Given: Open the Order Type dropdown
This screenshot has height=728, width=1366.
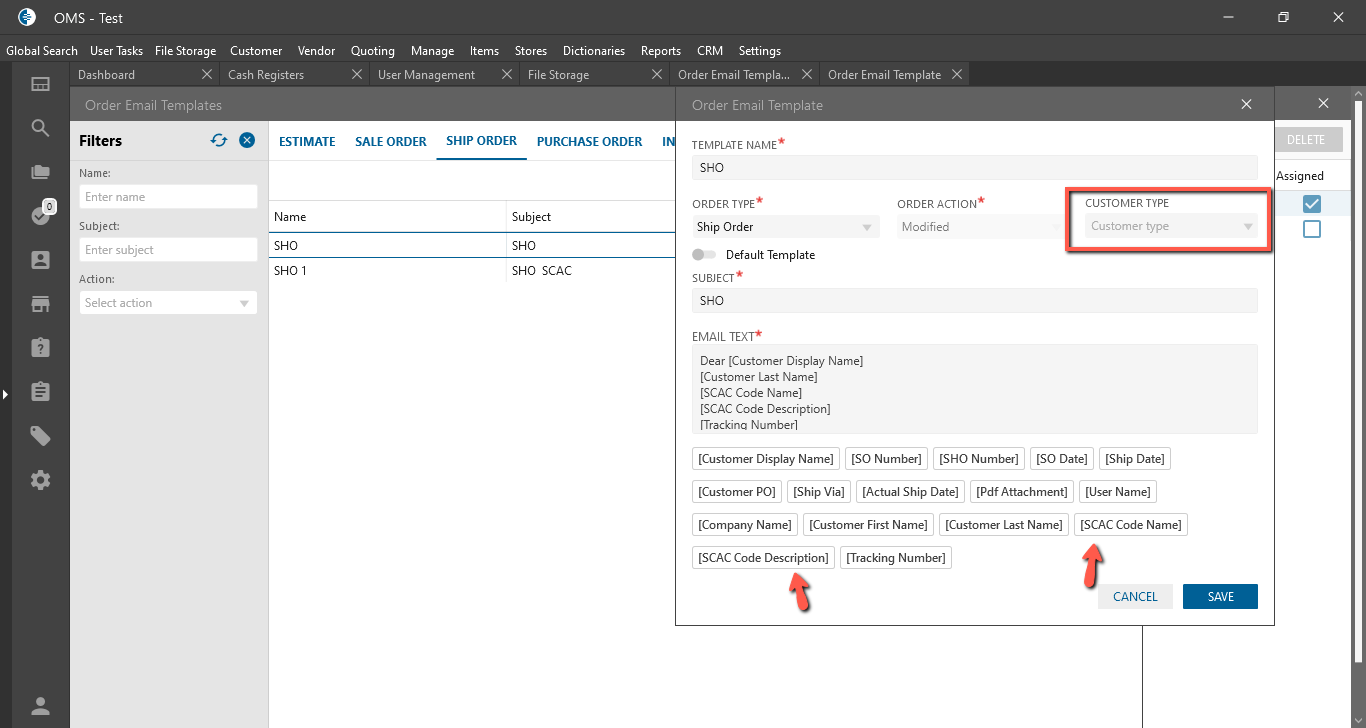Looking at the screenshot, I should (x=785, y=227).
